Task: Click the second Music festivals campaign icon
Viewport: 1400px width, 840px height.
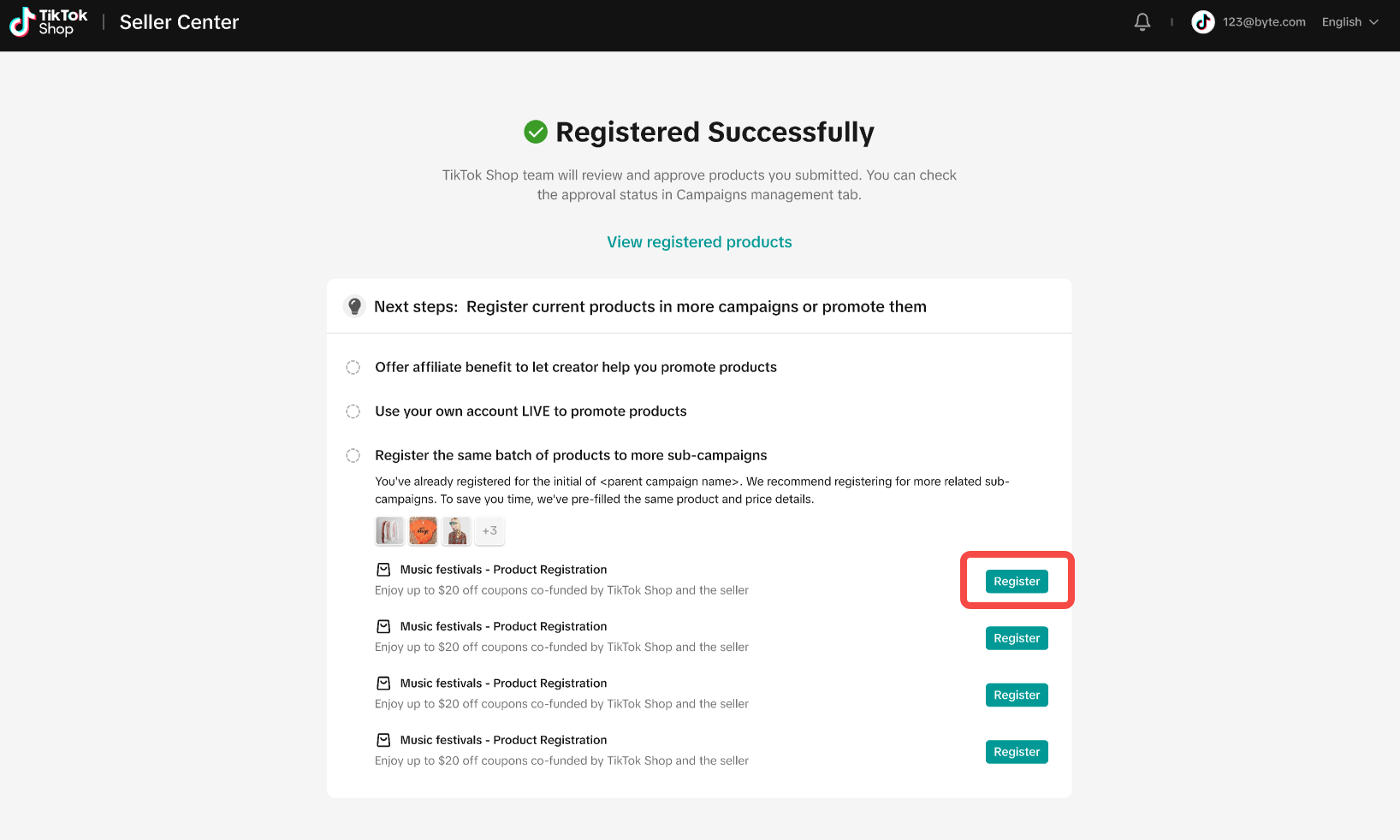Action: (x=384, y=627)
